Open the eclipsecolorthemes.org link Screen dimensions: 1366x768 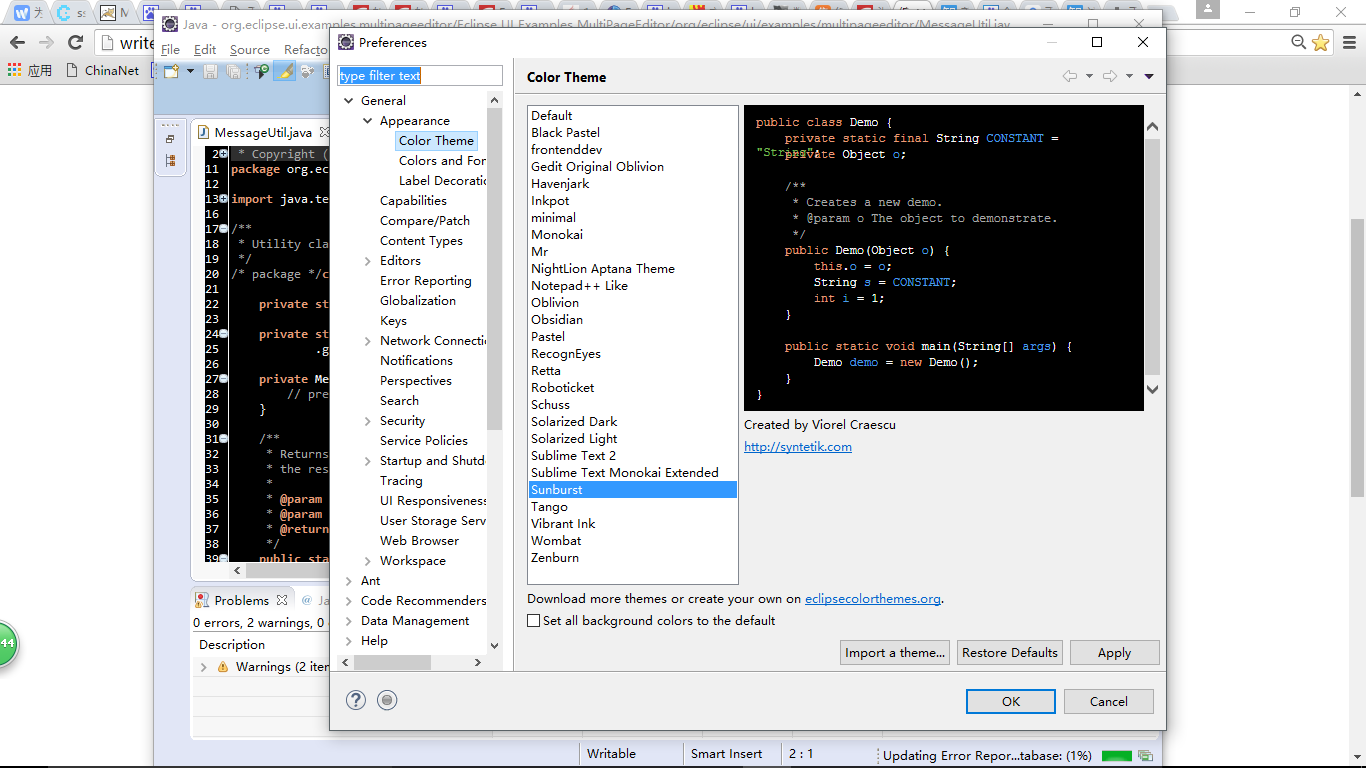pos(872,599)
